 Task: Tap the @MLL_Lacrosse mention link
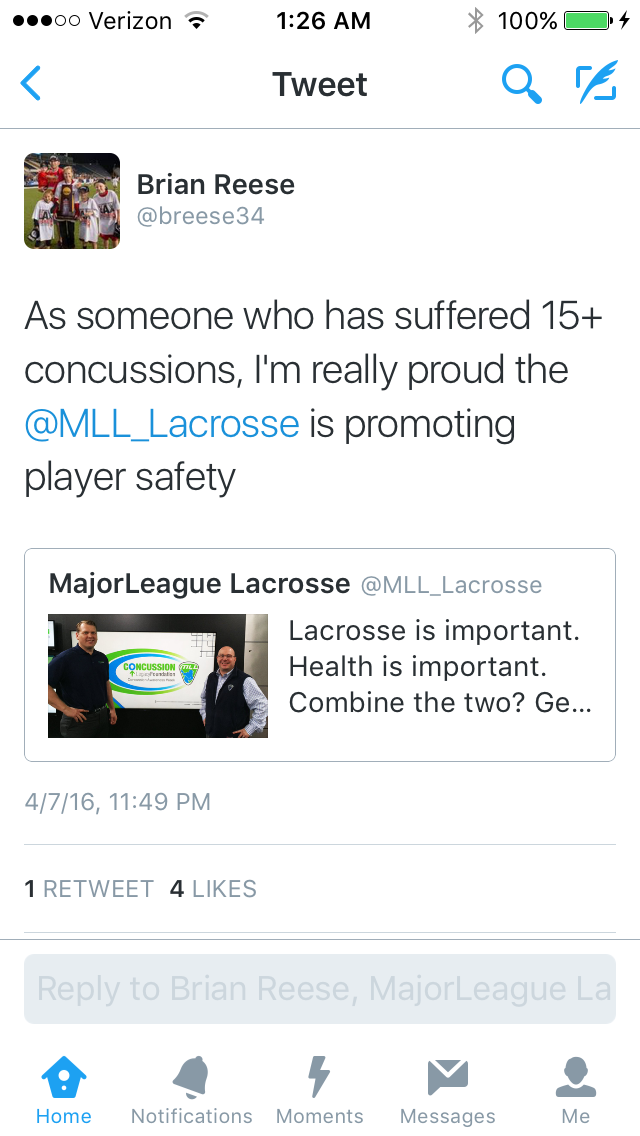click(x=162, y=424)
